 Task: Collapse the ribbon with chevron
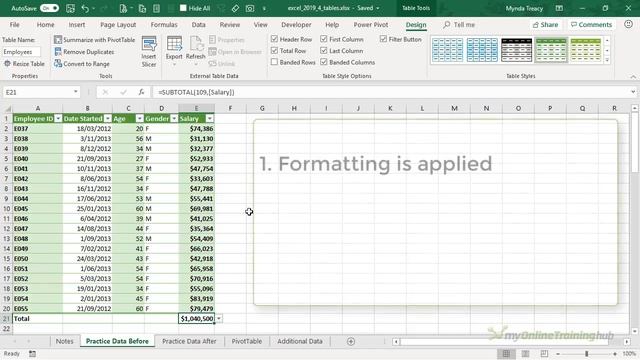633,76
